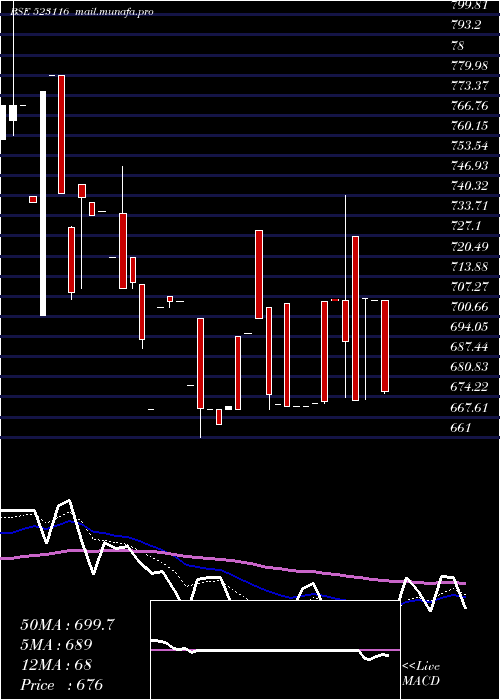
Task: Select the Price : 676 readout
Action: point(62,685)
